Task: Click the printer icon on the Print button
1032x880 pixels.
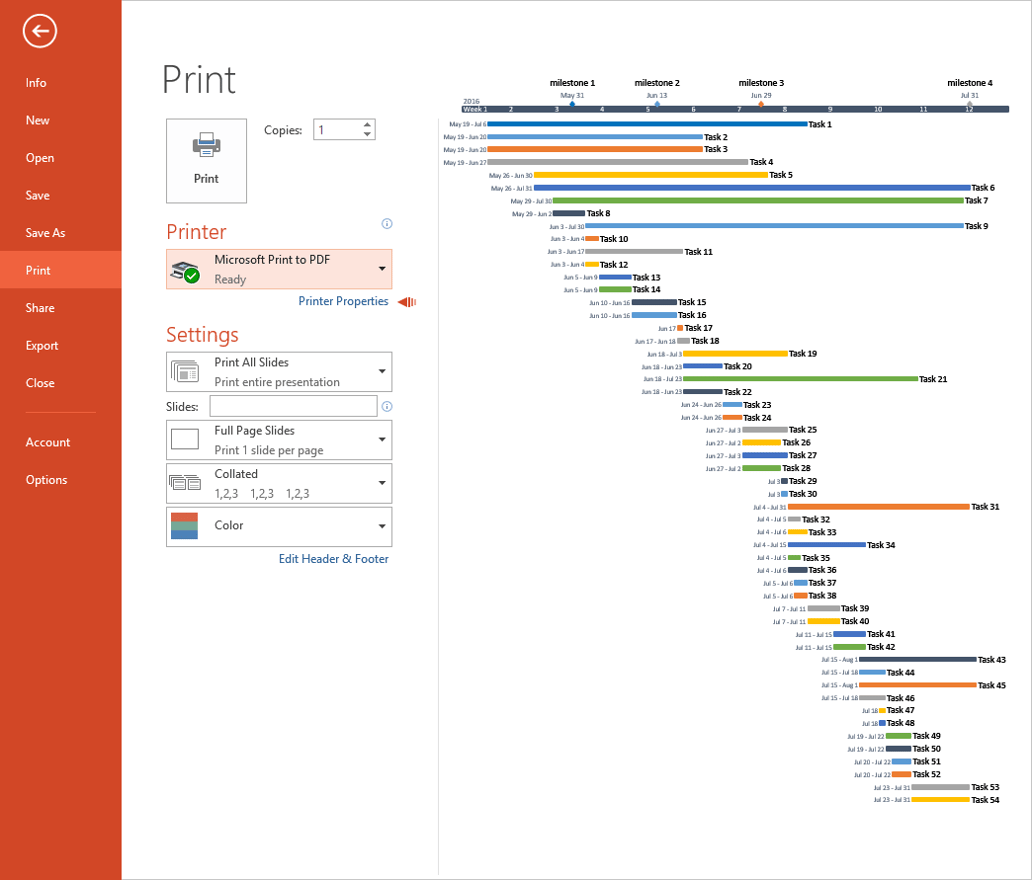Action: pos(205,145)
